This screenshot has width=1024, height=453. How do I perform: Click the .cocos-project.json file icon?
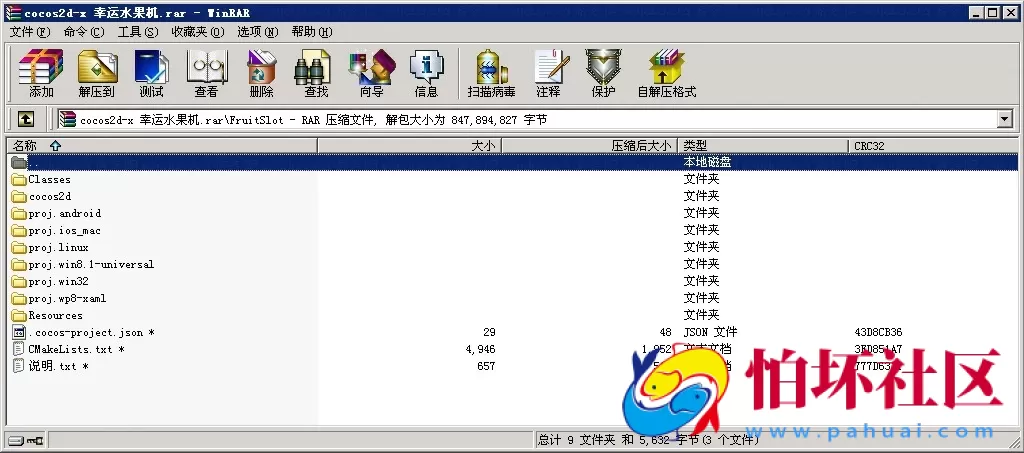tap(18, 332)
